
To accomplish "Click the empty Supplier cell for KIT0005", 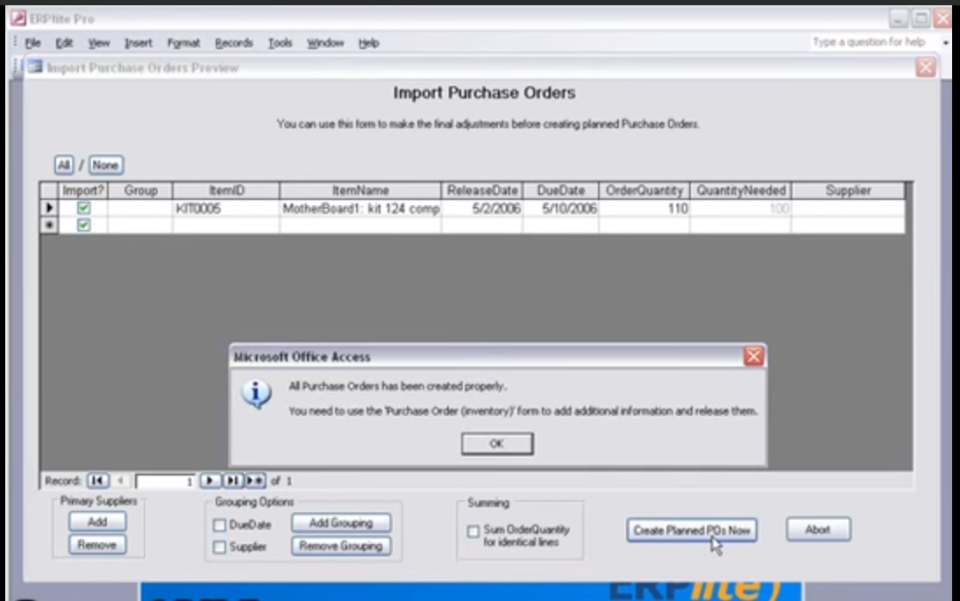I will [x=848, y=209].
